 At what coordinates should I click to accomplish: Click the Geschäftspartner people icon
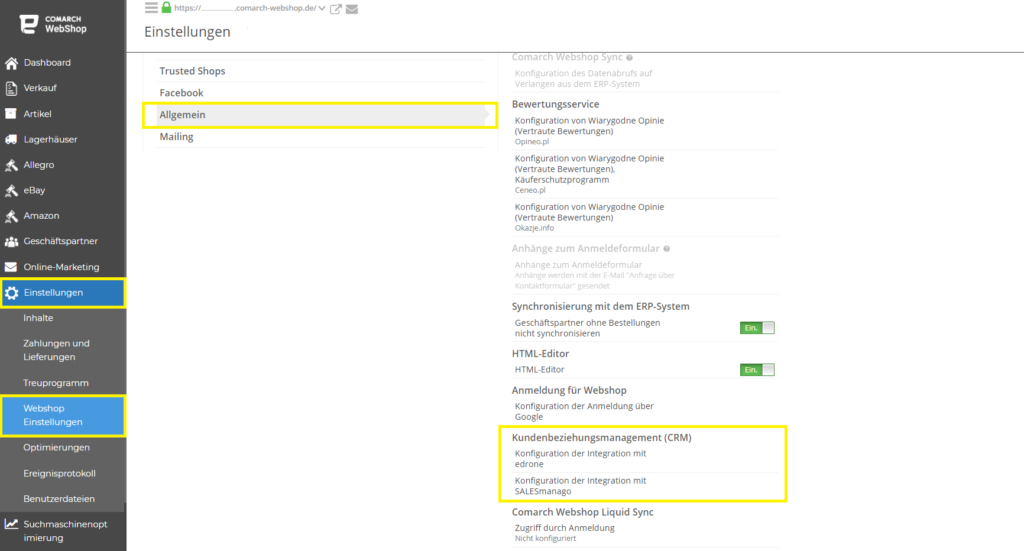(x=11, y=242)
